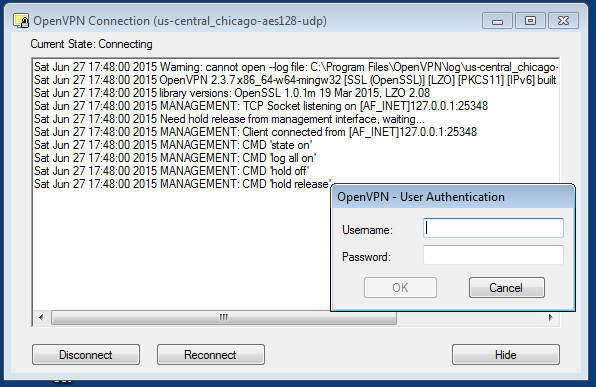Click the log's horizontal scrollbar left arrow

pos(41,317)
